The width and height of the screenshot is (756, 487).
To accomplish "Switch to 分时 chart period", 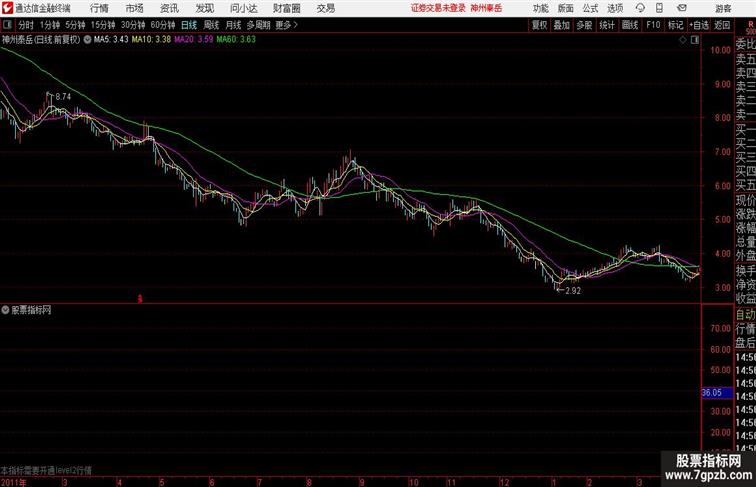I will pos(26,25).
